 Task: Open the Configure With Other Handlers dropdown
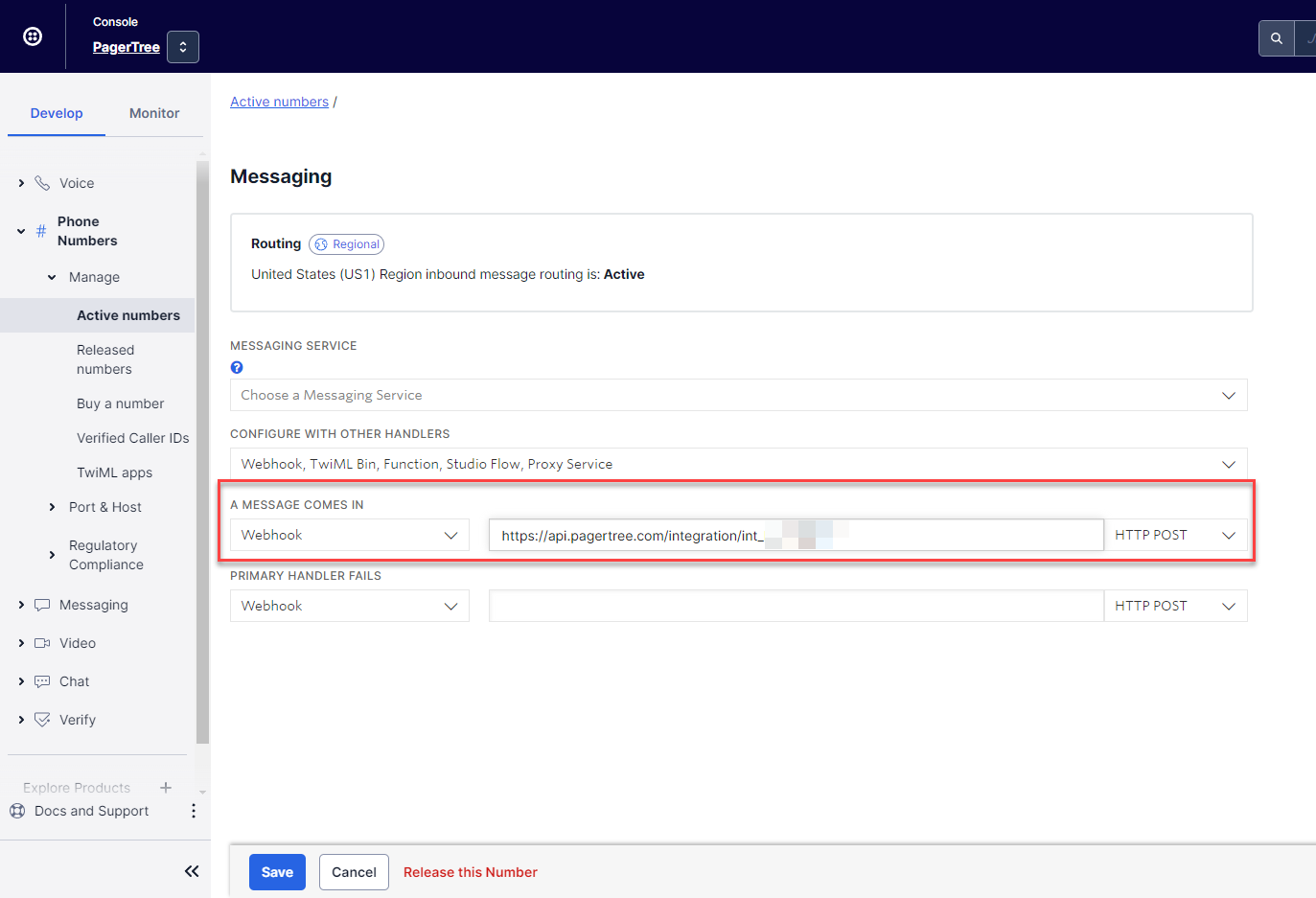[738, 464]
